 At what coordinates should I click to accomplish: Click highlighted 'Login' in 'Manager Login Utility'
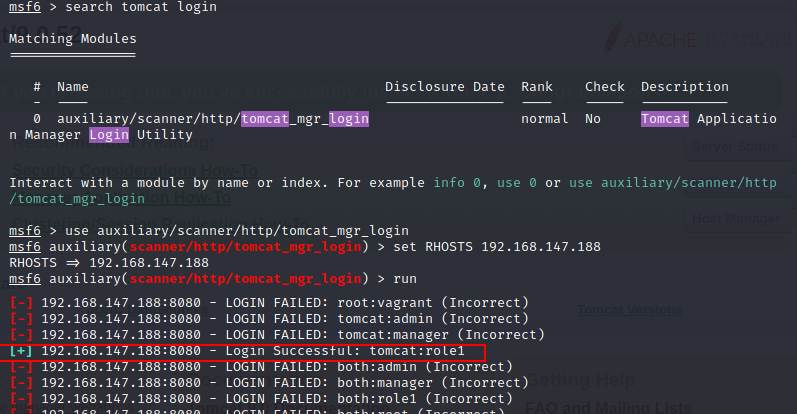(x=109, y=135)
